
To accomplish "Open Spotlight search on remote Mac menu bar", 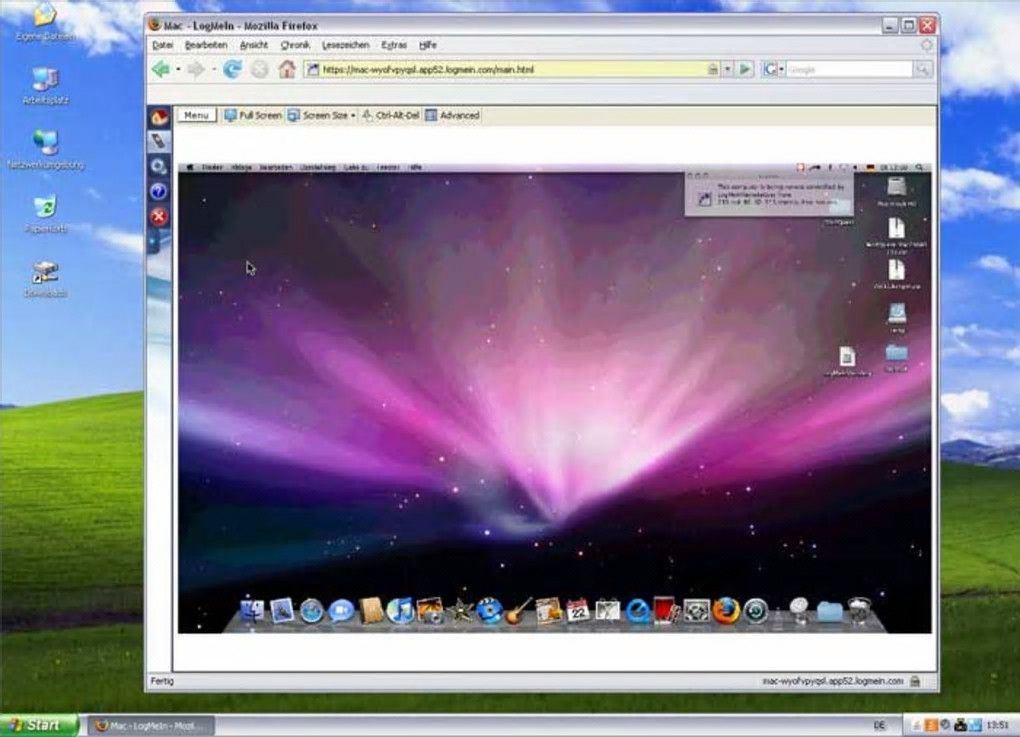I will pos(920,167).
